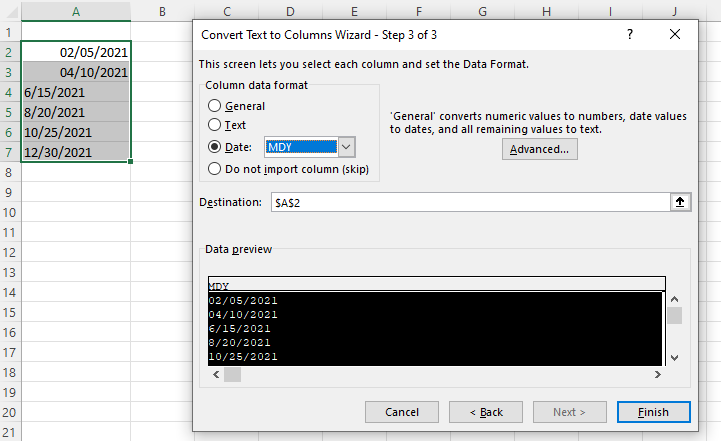Click the data preview scroll down arrow
Screen dimensions: 721x441
675,357
